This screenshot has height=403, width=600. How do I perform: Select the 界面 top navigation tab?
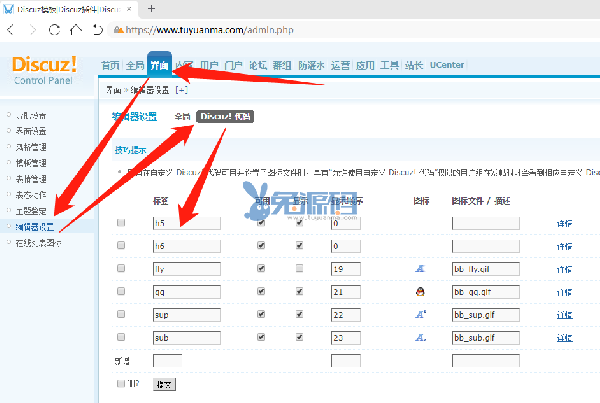tap(159, 65)
